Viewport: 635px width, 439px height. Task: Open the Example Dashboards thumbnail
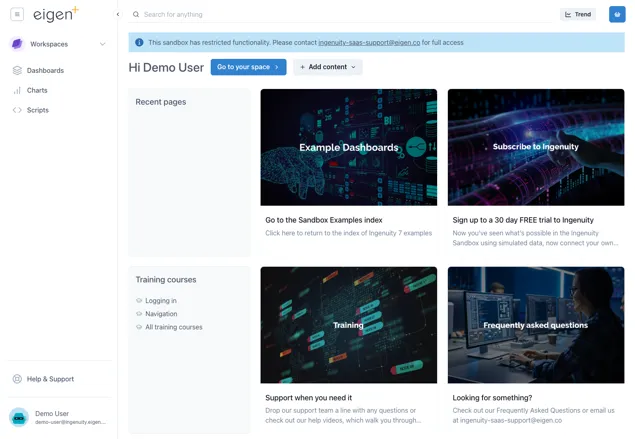coord(348,147)
